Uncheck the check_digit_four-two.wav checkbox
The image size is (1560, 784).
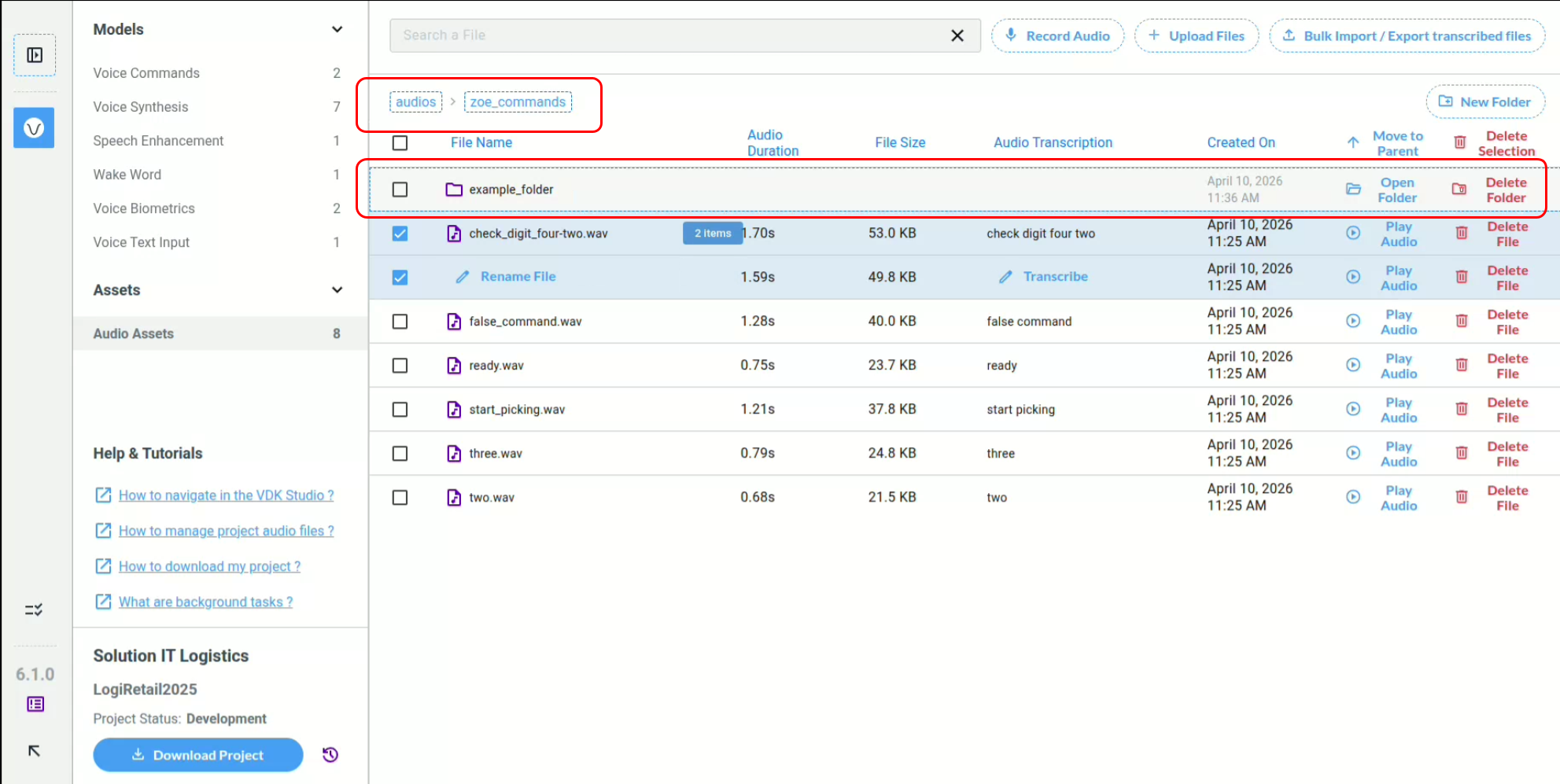(400, 234)
